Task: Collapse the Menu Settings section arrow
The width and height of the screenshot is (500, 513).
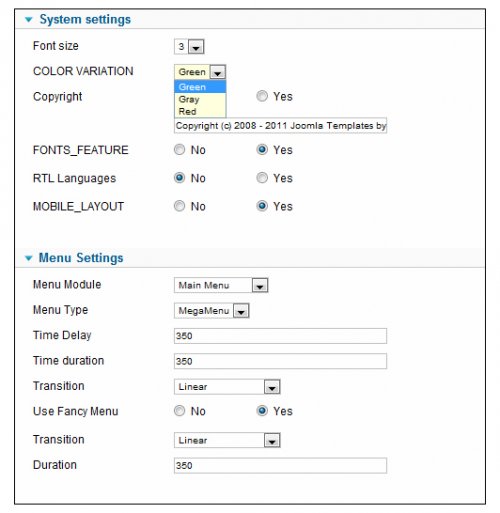Action: click(x=29, y=258)
